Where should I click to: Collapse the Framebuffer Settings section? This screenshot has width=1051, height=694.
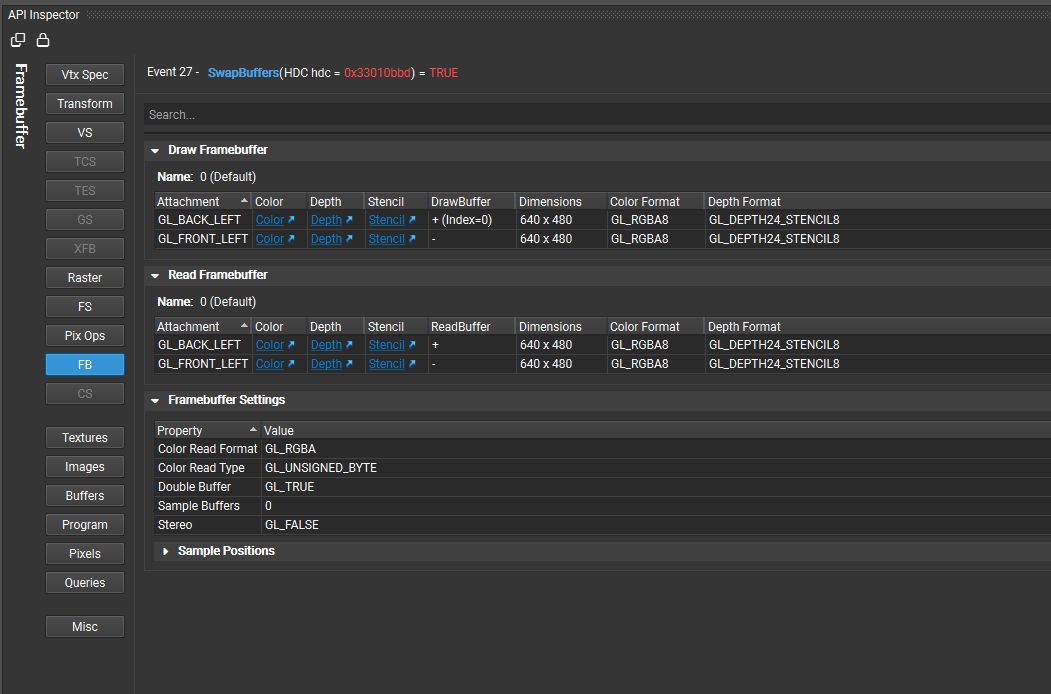[154, 400]
